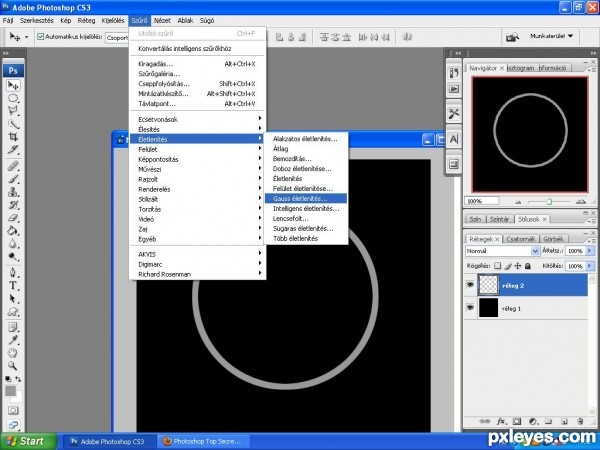Open tool preset picker arrow
600x450 pixels.
tap(26, 37)
